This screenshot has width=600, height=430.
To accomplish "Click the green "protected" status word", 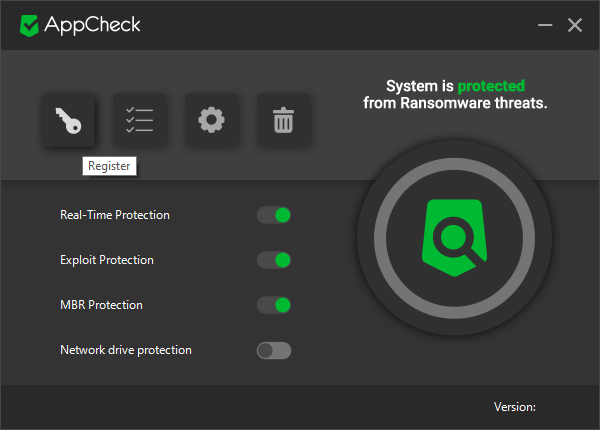I will pyautogui.click(x=491, y=86).
